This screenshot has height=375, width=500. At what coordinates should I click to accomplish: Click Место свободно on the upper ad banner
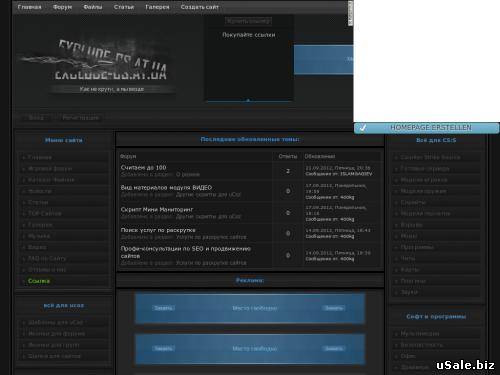[255, 308]
